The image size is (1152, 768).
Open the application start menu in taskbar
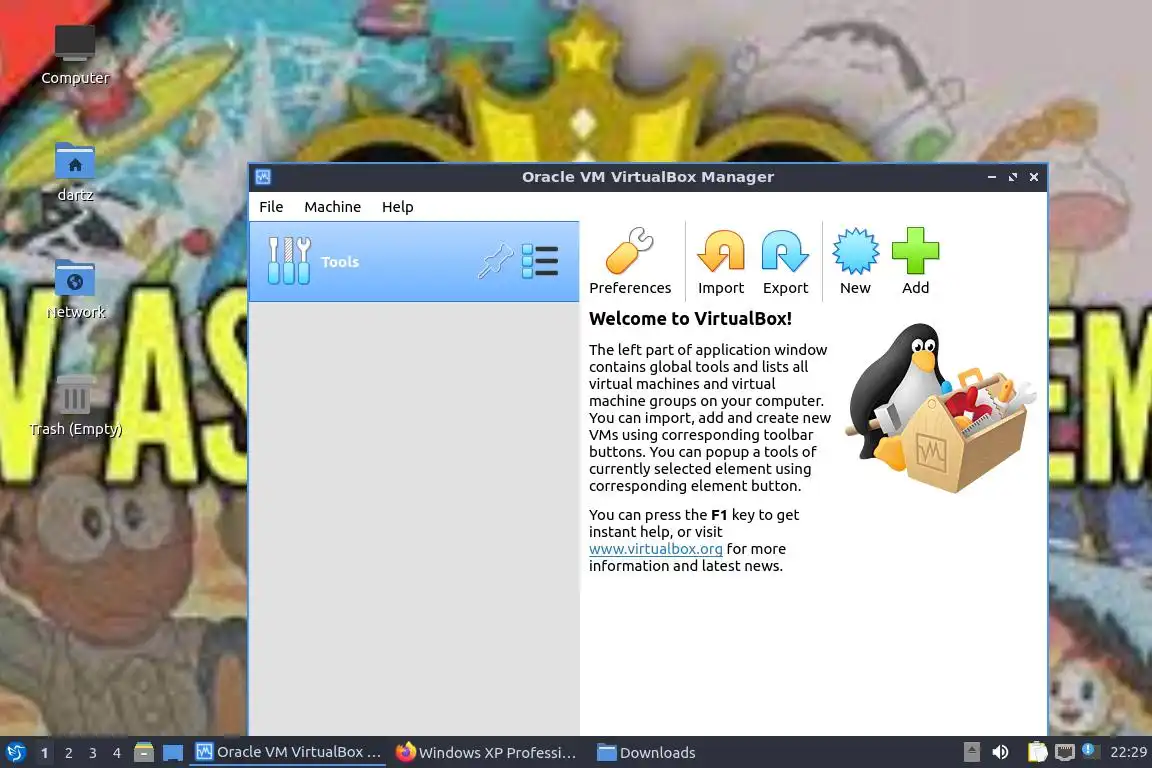15,752
